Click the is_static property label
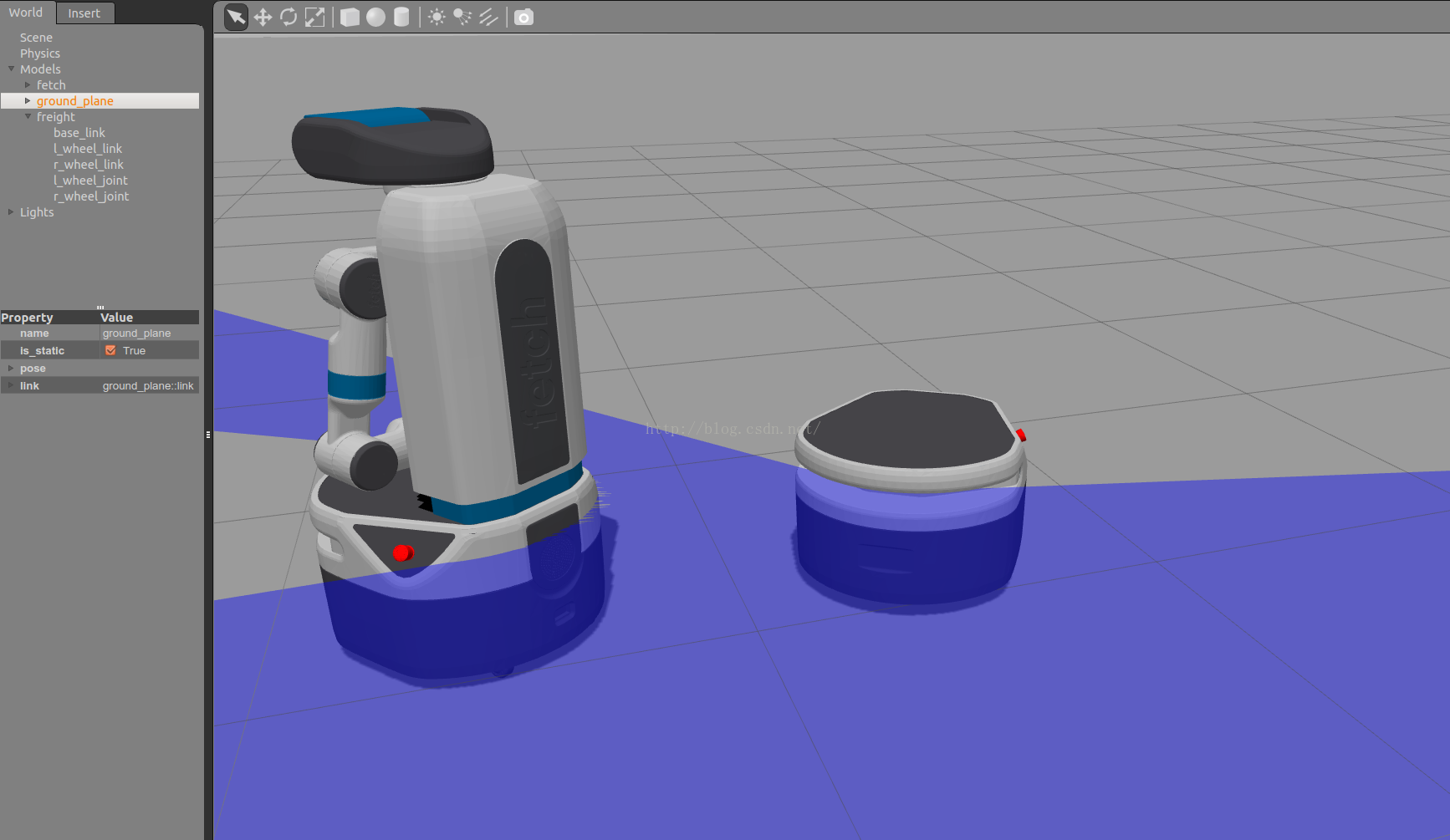The height and width of the screenshot is (840, 1450). (x=42, y=351)
